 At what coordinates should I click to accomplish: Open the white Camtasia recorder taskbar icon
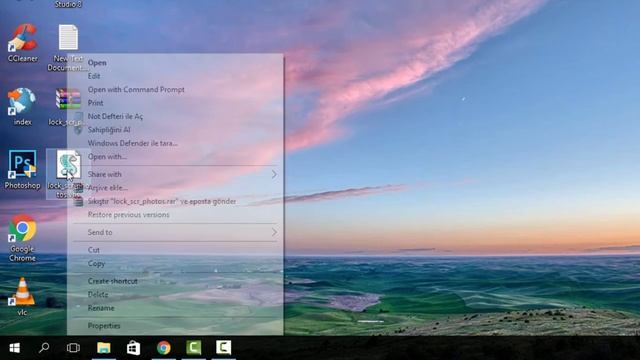(224, 348)
